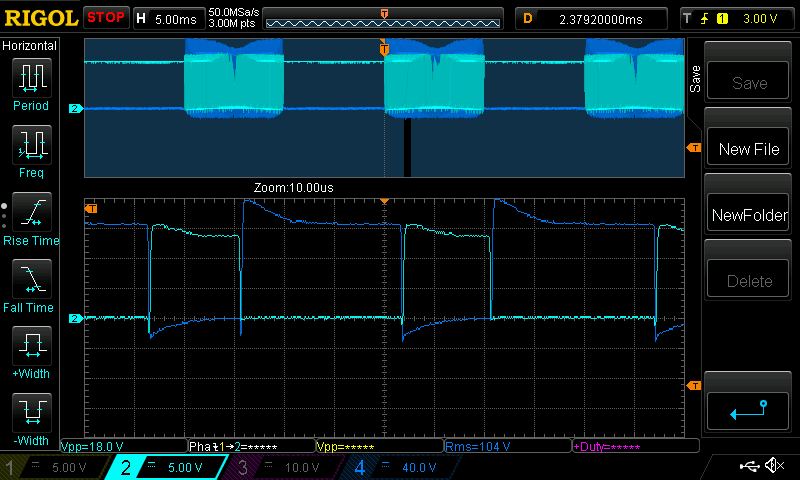Choose the Rise Time measurement

click(x=30, y=219)
